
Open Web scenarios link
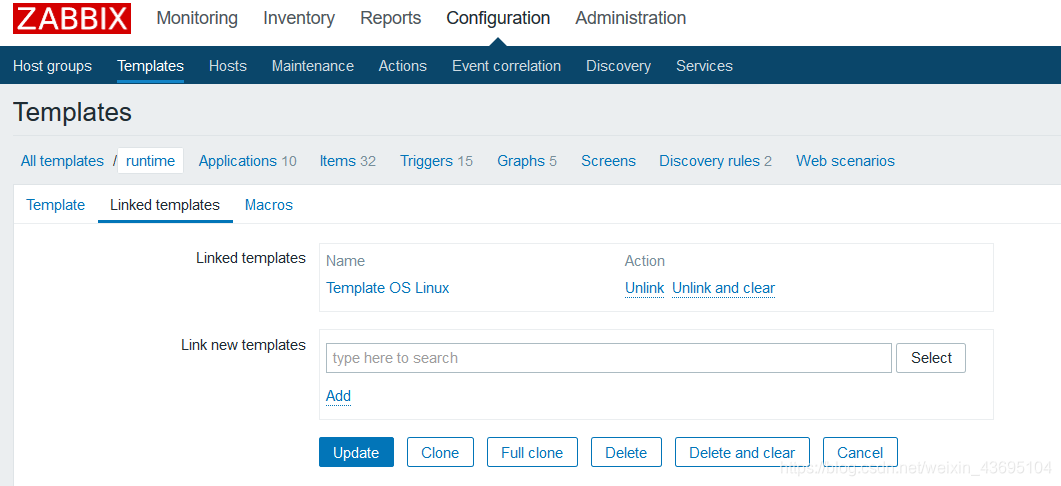pos(845,161)
